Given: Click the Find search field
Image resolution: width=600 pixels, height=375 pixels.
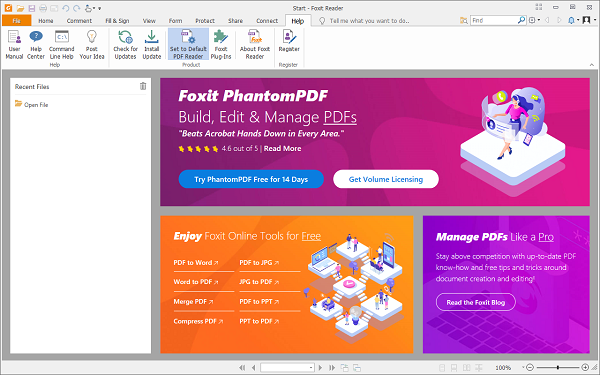Looking at the screenshot, I should pos(494,20).
